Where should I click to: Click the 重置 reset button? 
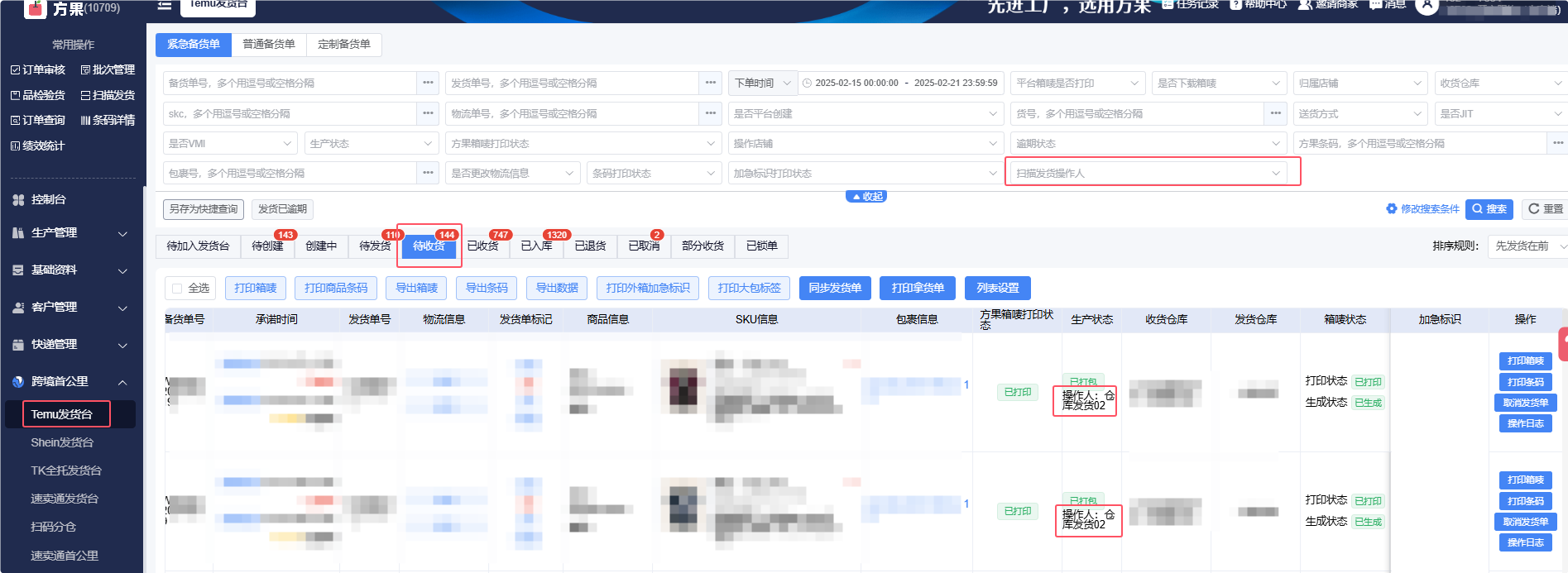(1545, 209)
